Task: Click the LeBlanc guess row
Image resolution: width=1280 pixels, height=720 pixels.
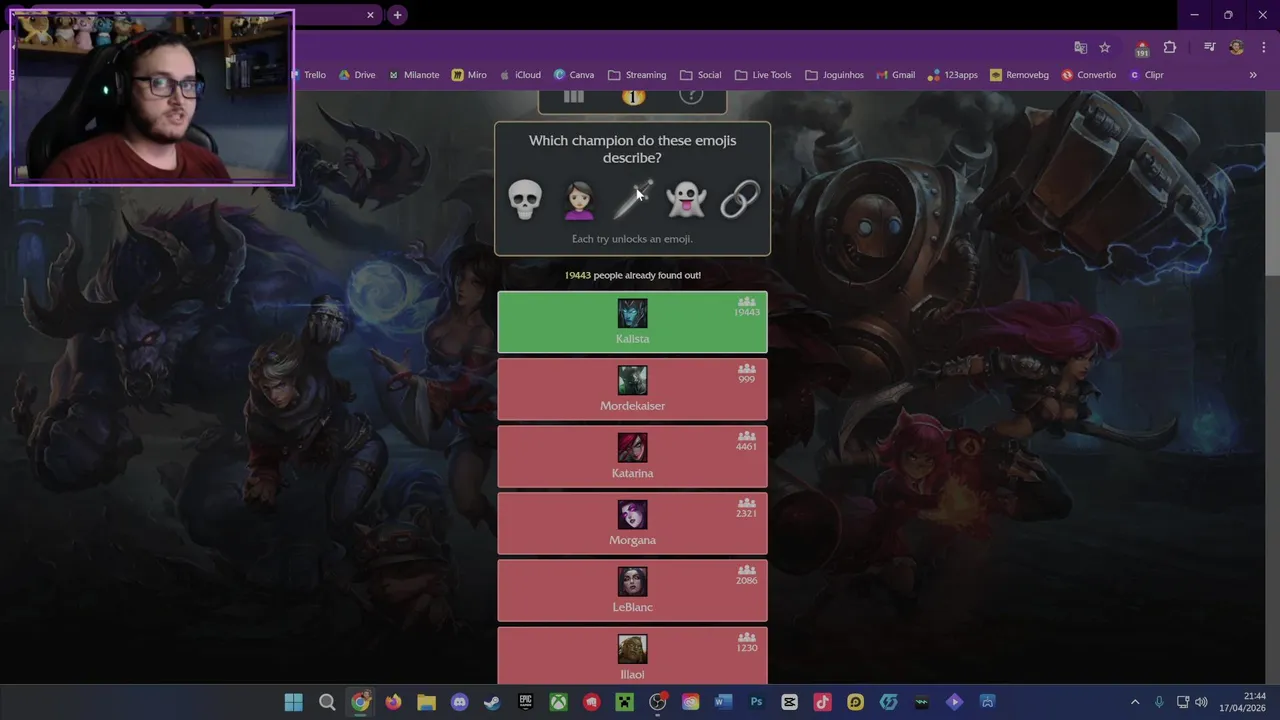Action: pyautogui.click(x=632, y=590)
